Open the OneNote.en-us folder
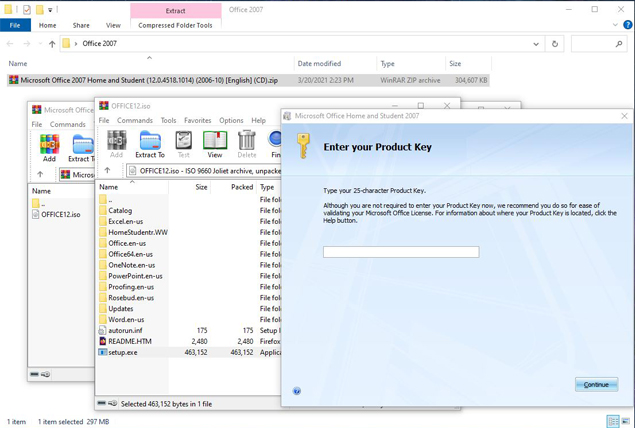 [x=132, y=265]
